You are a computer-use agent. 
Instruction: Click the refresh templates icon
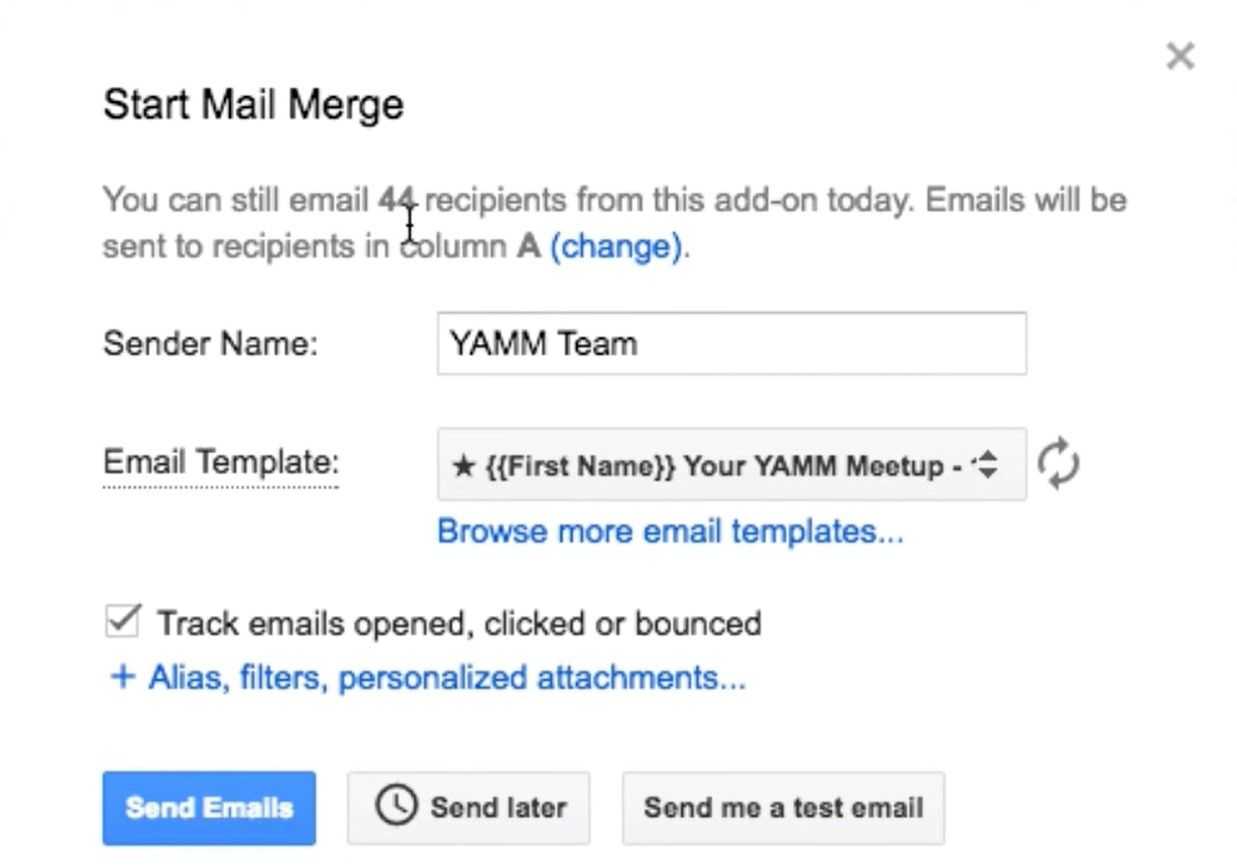[1058, 465]
